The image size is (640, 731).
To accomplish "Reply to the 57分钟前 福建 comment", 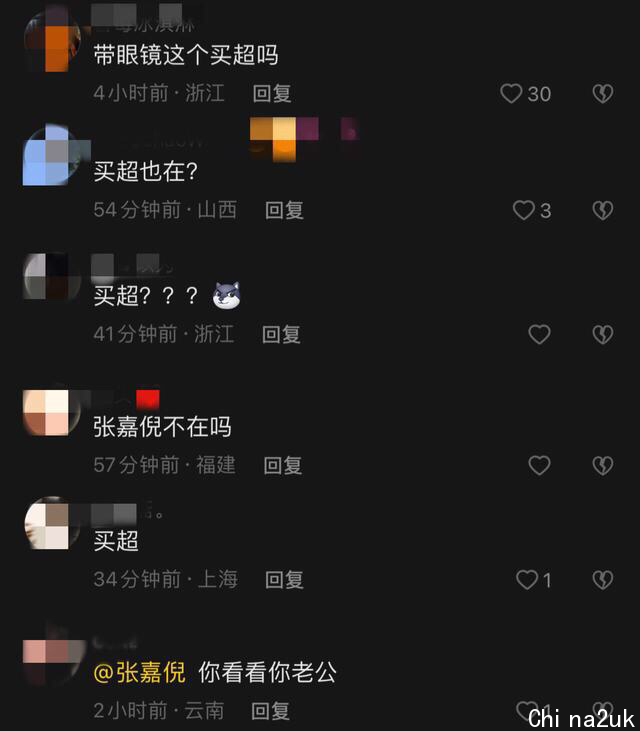I will [283, 465].
